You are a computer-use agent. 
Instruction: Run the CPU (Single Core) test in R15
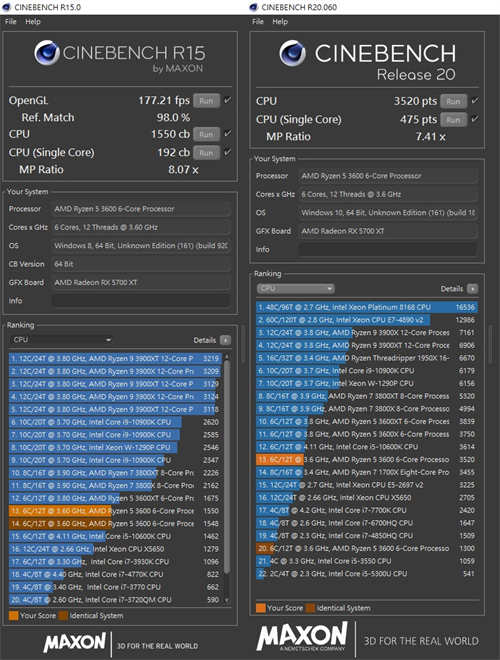click(x=206, y=153)
